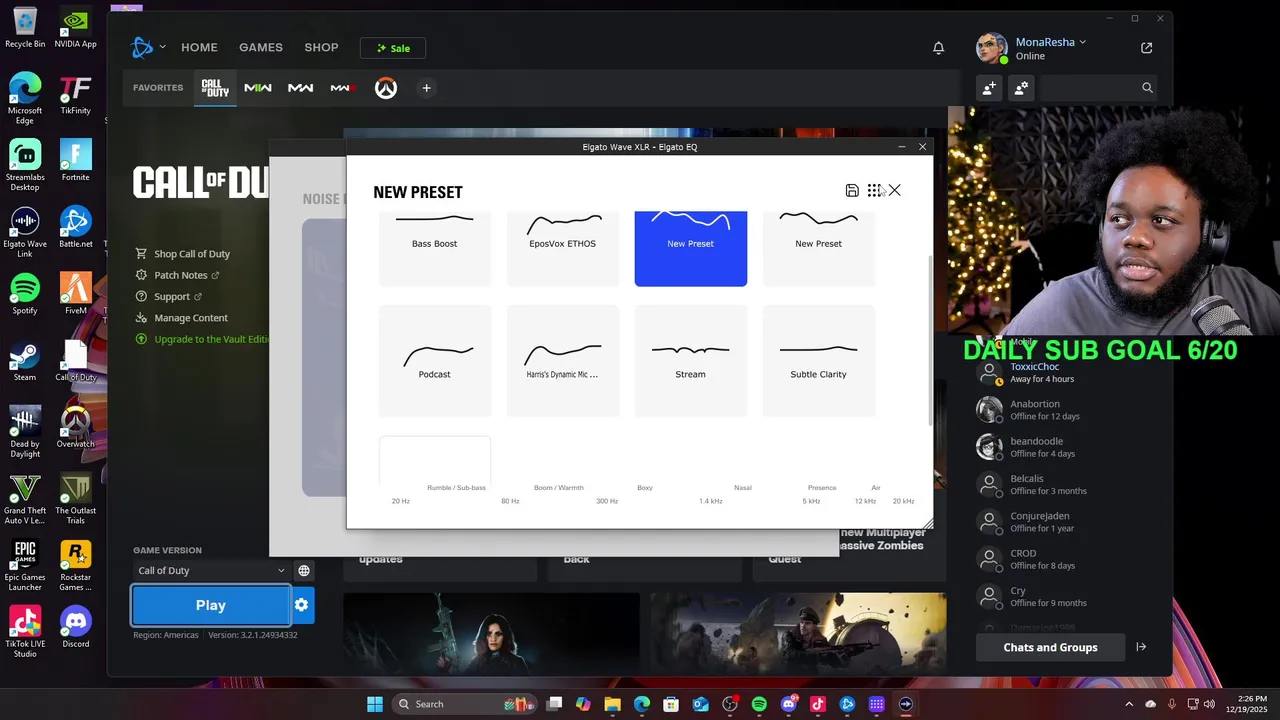
Task: Open the SHOP tab in Battle.net
Action: tap(321, 47)
